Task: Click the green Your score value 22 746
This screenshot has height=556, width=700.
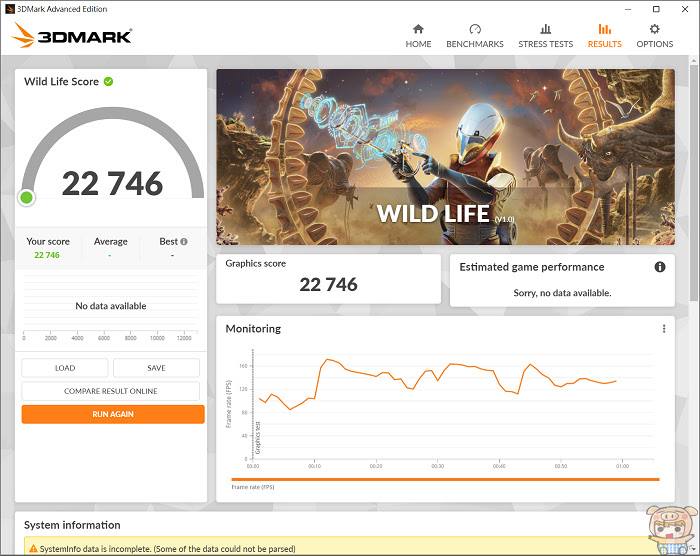Action: click(x=47, y=255)
